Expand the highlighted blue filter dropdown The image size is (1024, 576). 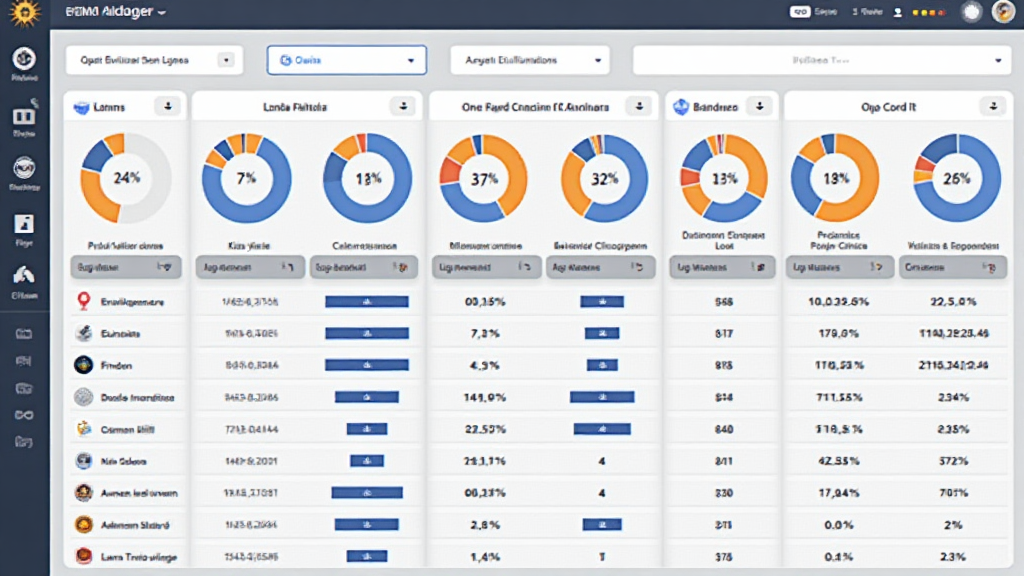(346, 60)
